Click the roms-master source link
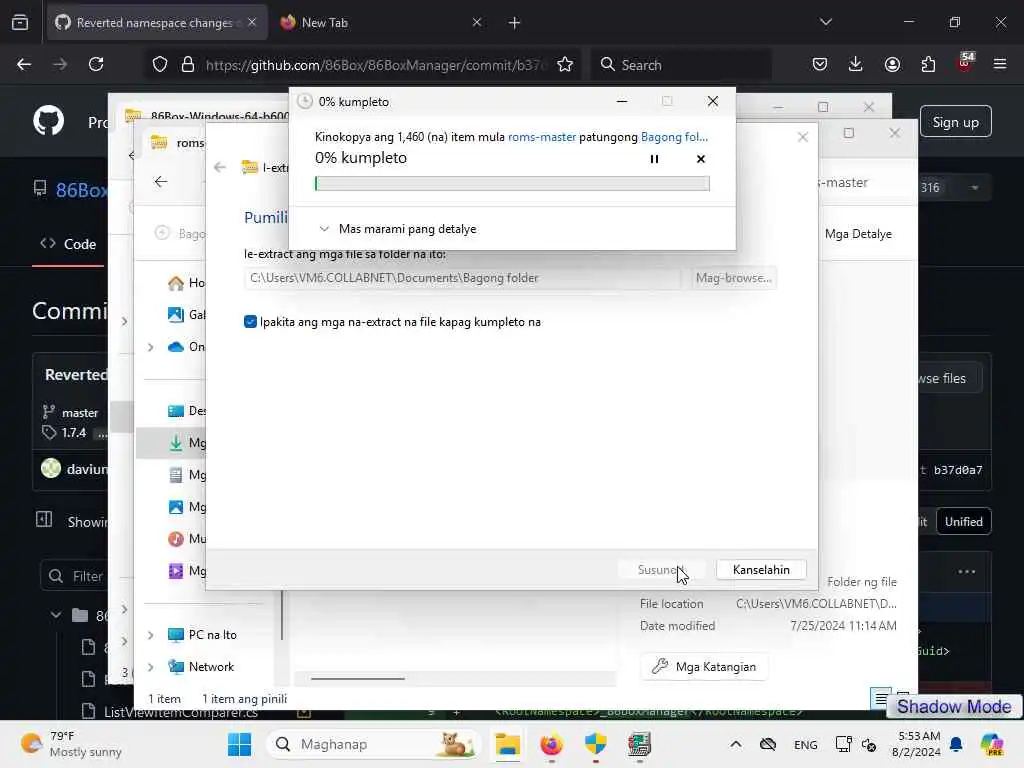The width and height of the screenshot is (1024, 768). coord(541,137)
